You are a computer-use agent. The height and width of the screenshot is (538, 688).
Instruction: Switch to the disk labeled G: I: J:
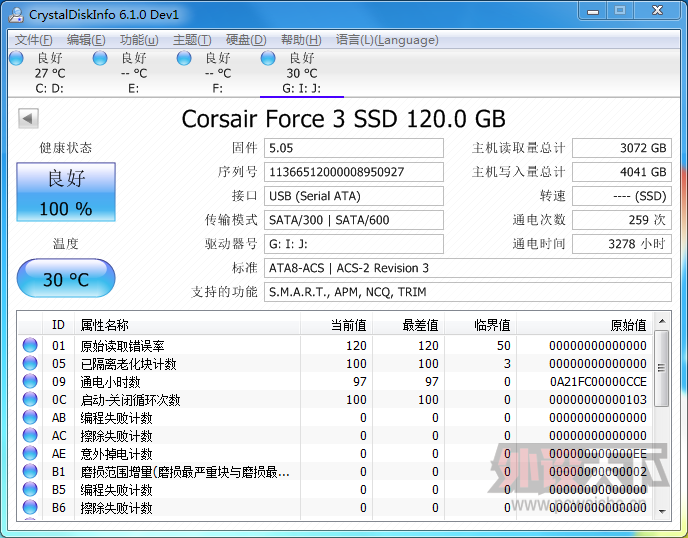[302, 73]
